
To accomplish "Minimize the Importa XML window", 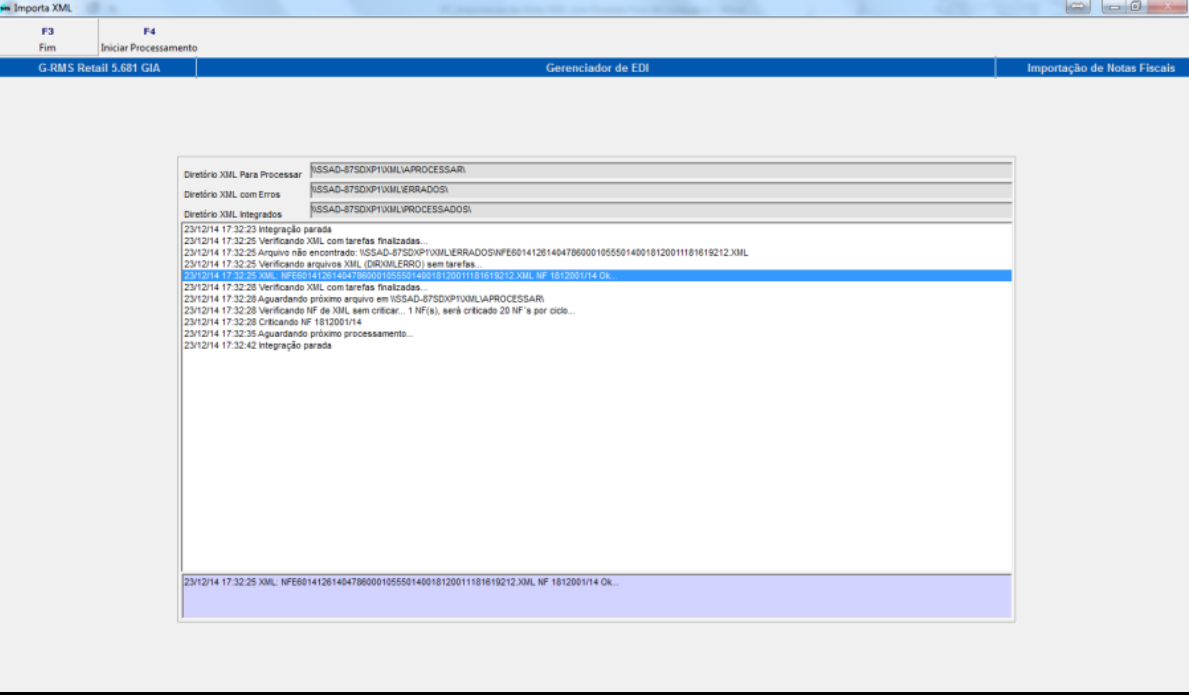I will pos(1113,7).
